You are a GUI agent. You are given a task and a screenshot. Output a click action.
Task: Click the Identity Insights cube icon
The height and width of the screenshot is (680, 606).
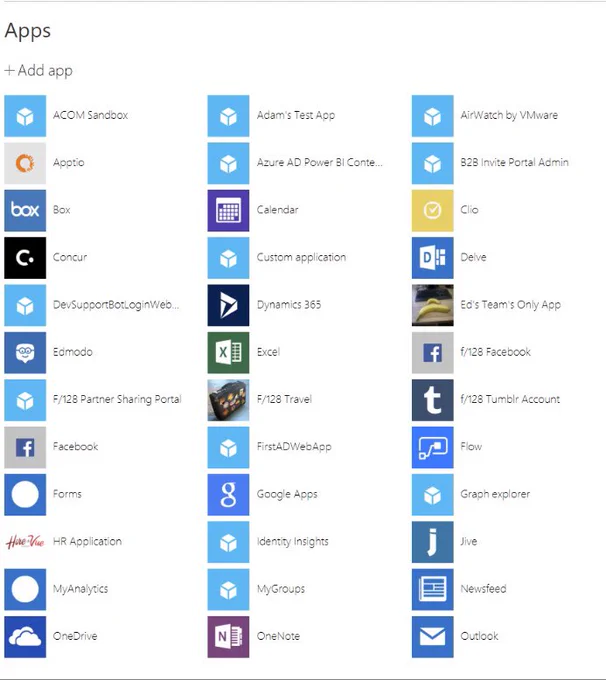pos(228,542)
